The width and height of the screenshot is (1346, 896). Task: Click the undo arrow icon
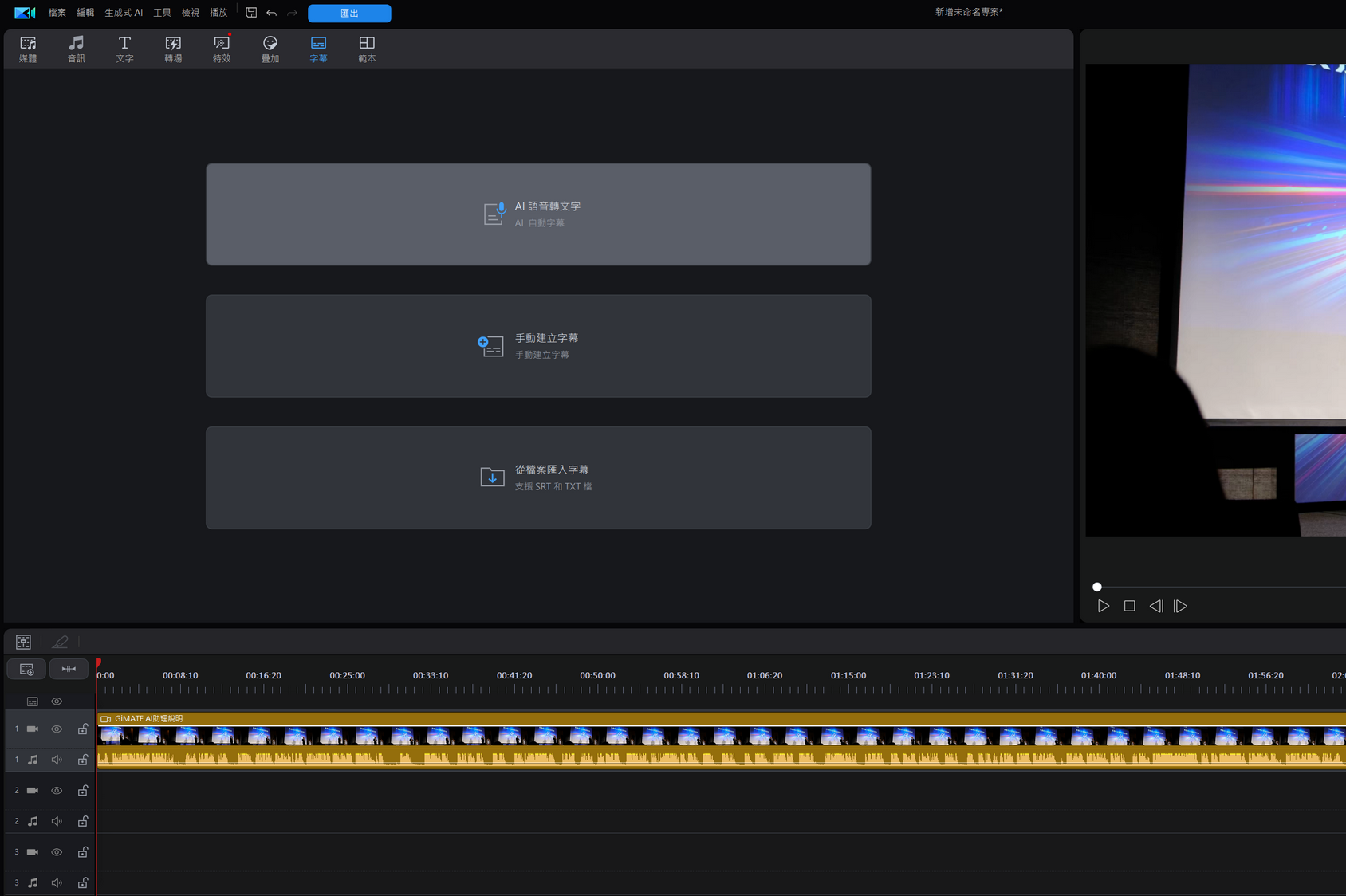click(272, 13)
